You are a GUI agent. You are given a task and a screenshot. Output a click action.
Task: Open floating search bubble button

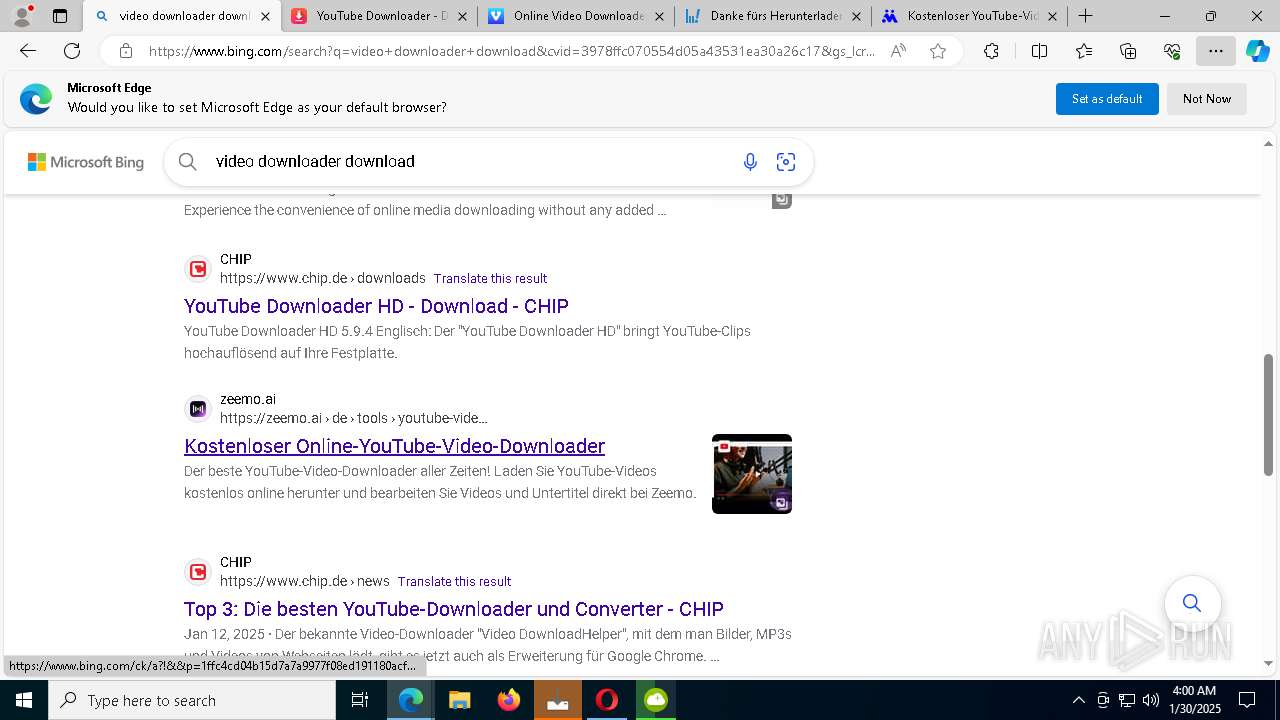point(1192,603)
